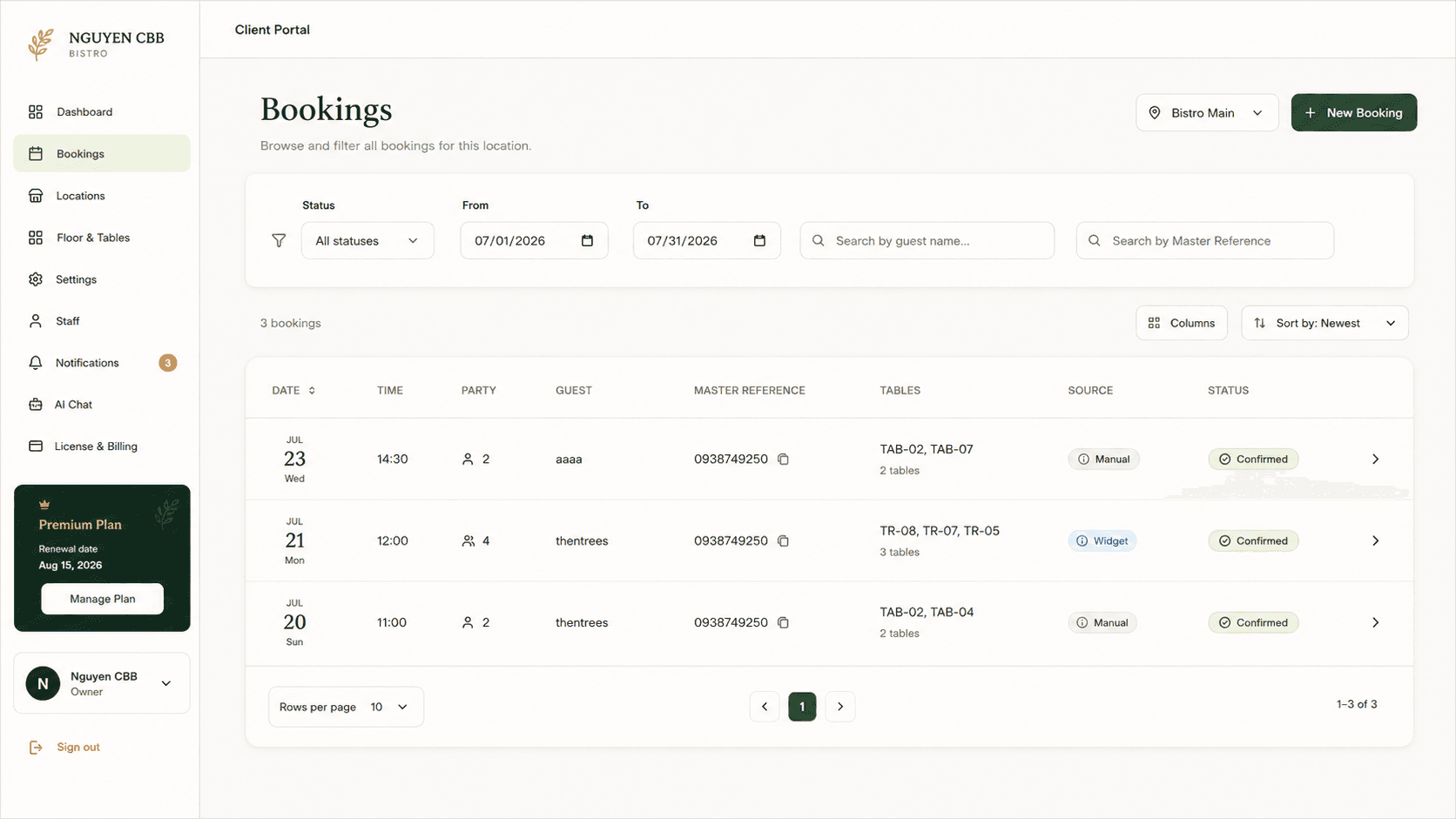Open the Settings page
1456x819 pixels.
pos(102,279)
